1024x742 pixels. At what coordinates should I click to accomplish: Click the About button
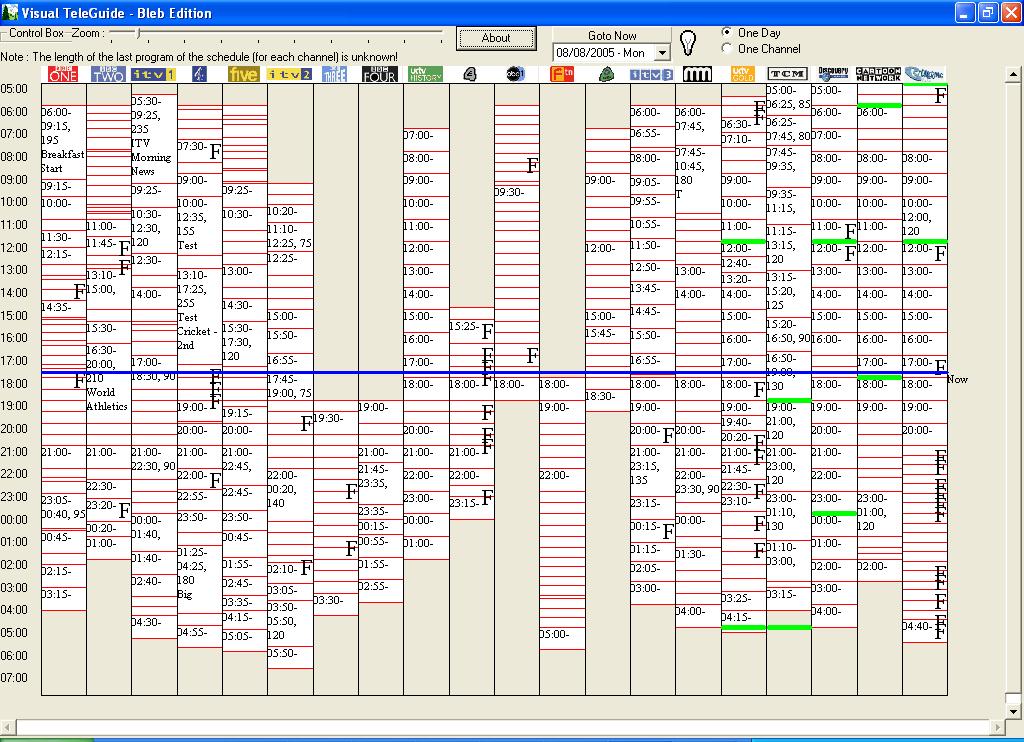pyautogui.click(x=496, y=38)
